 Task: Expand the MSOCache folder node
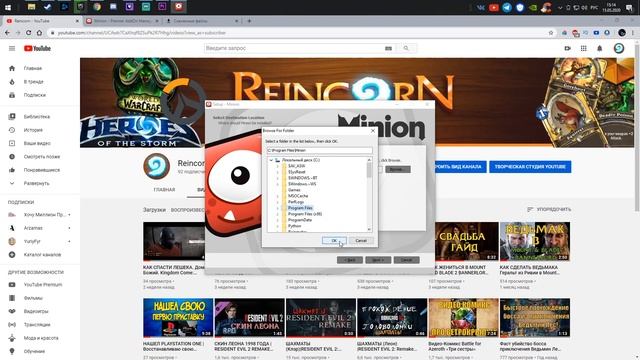tap(278, 196)
